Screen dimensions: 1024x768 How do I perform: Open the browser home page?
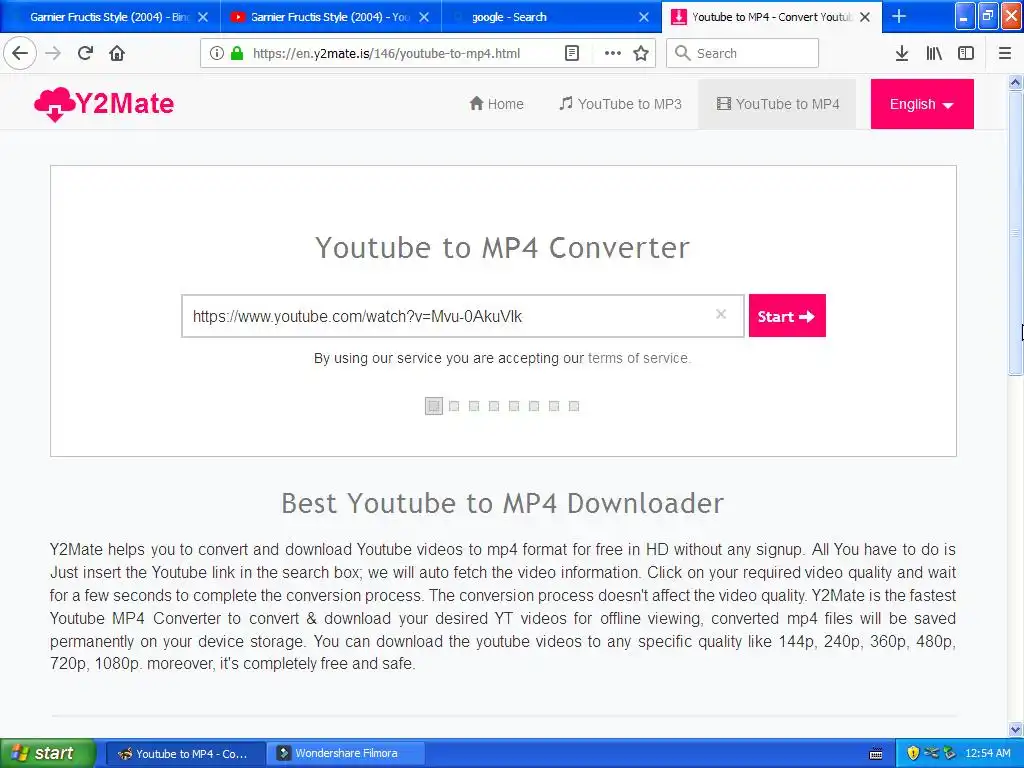tap(117, 53)
